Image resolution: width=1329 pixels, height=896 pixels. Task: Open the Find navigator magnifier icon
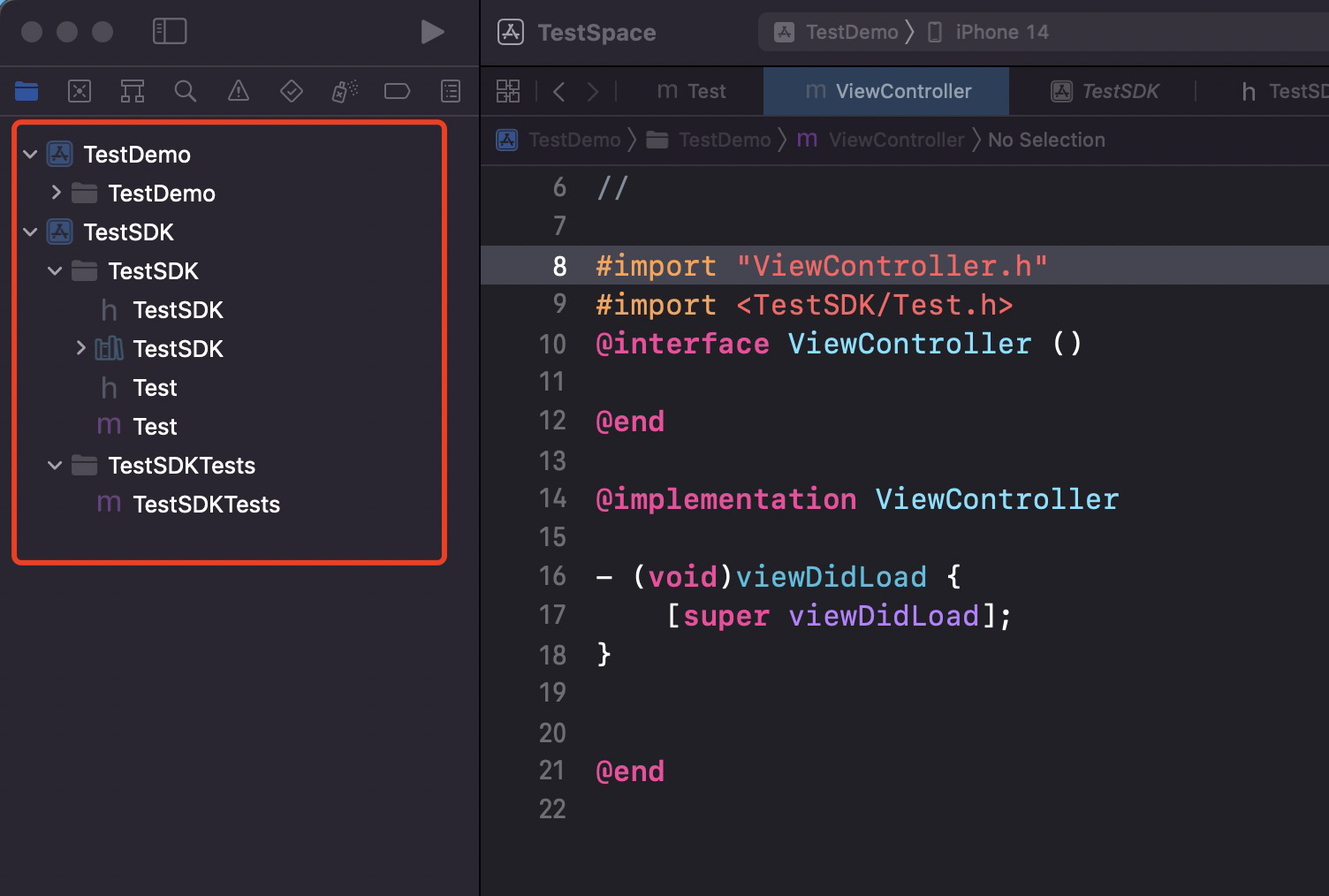186,90
